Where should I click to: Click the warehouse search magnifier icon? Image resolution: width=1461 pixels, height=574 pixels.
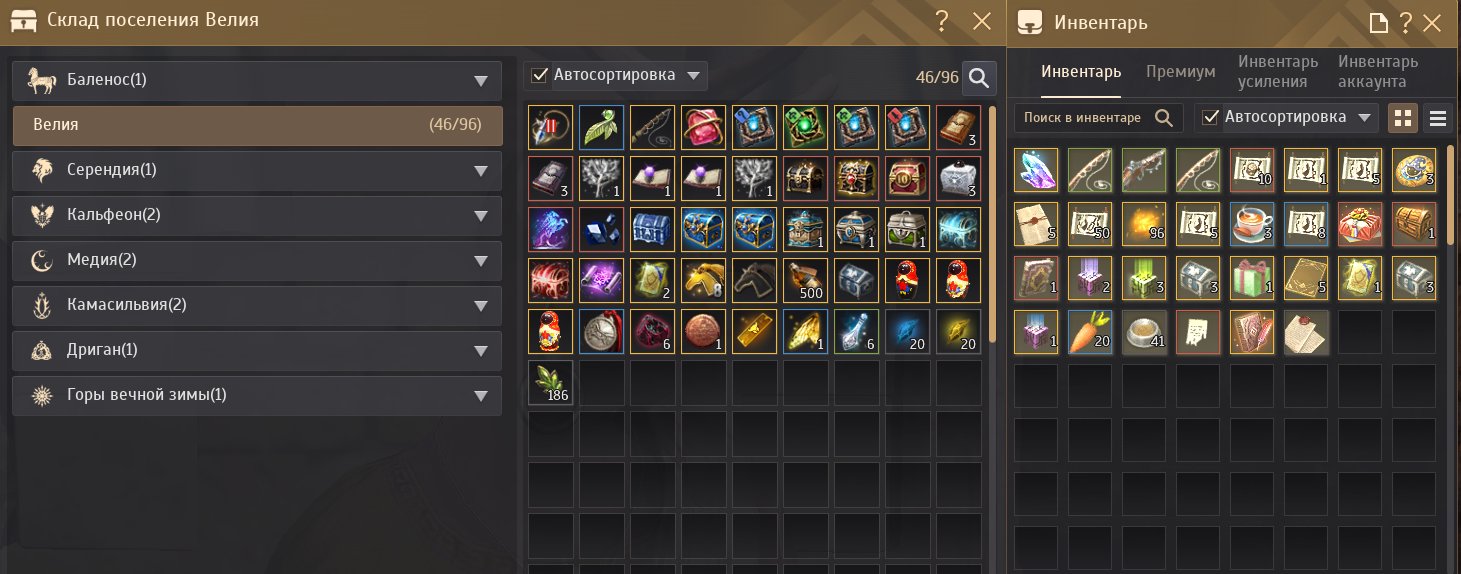979,77
